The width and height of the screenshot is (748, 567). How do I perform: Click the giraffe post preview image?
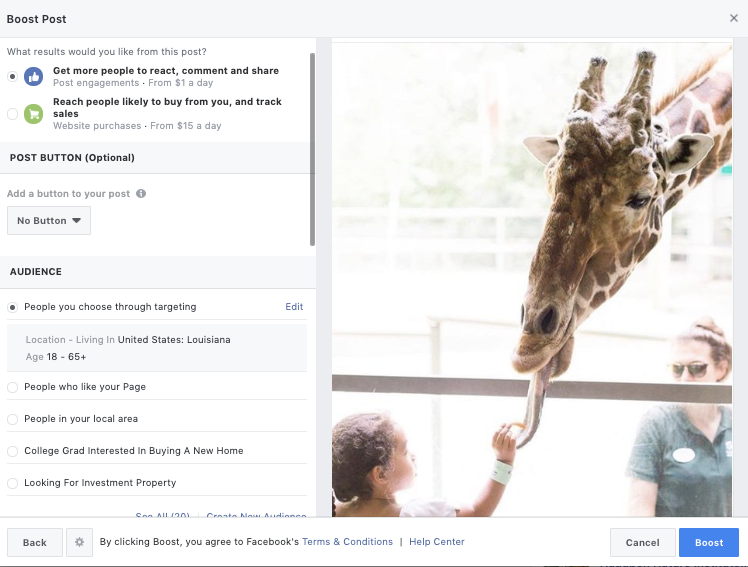coord(531,280)
